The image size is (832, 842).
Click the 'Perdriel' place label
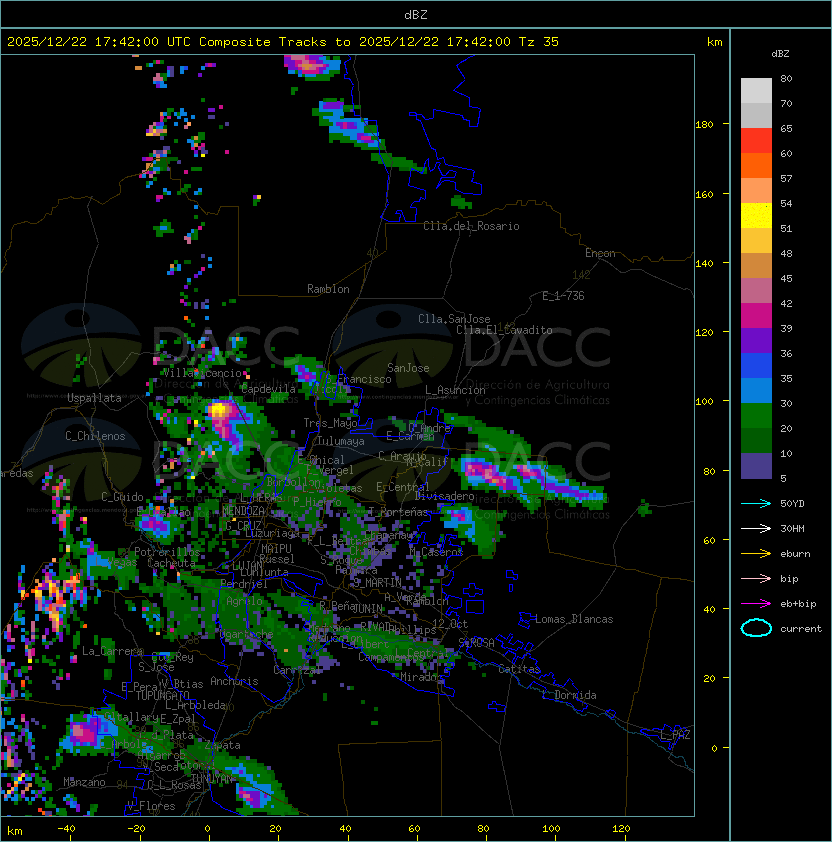tap(244, 583)
